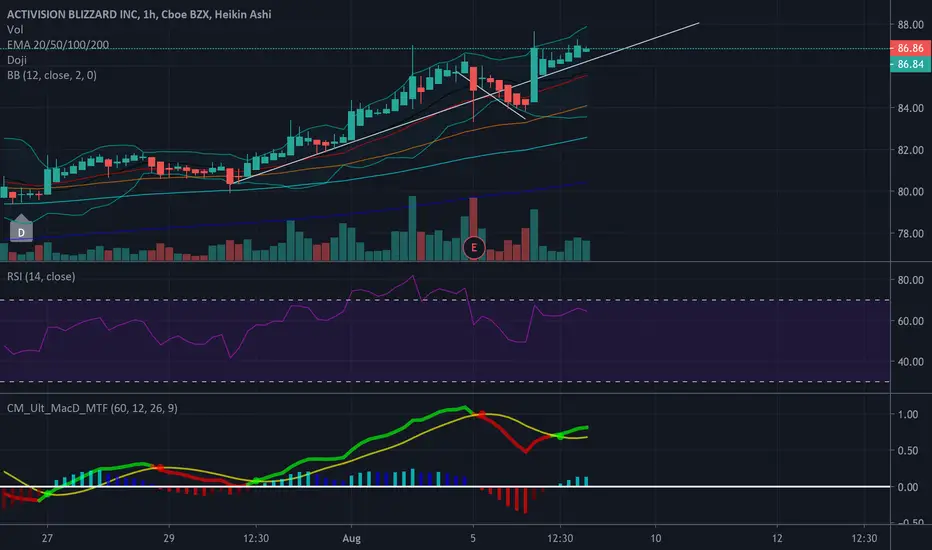Select the BB (12, close, 2, 0) label
This screenshot has height=550, width=932.
tap(52, 75)
